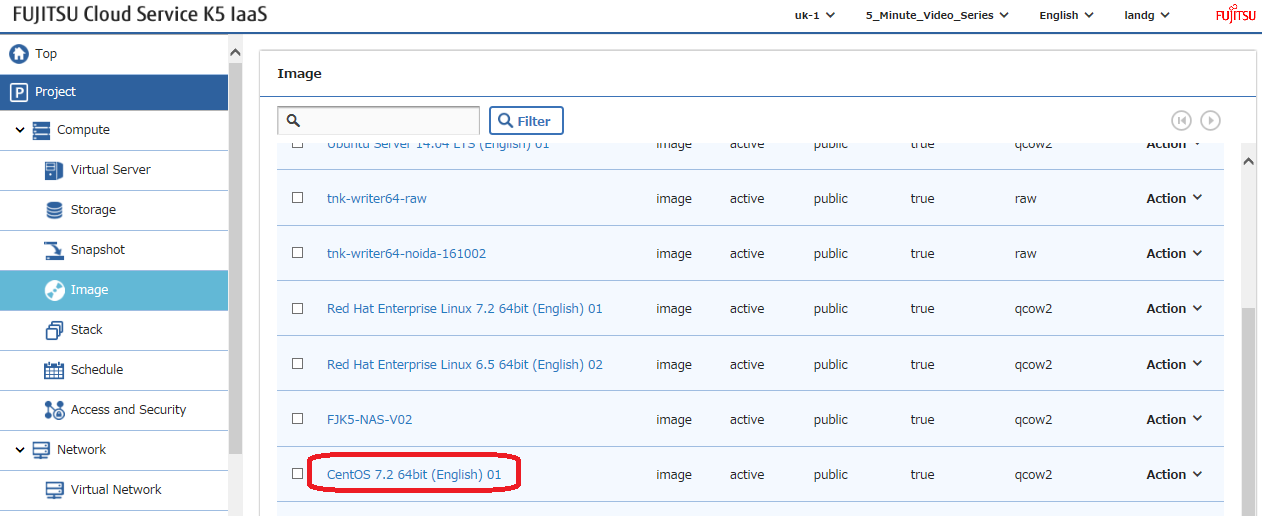The height and width of the screenshot is (516, 1262).
Task: Click the Stack icon in sidebar
Action: click(54, 330)
